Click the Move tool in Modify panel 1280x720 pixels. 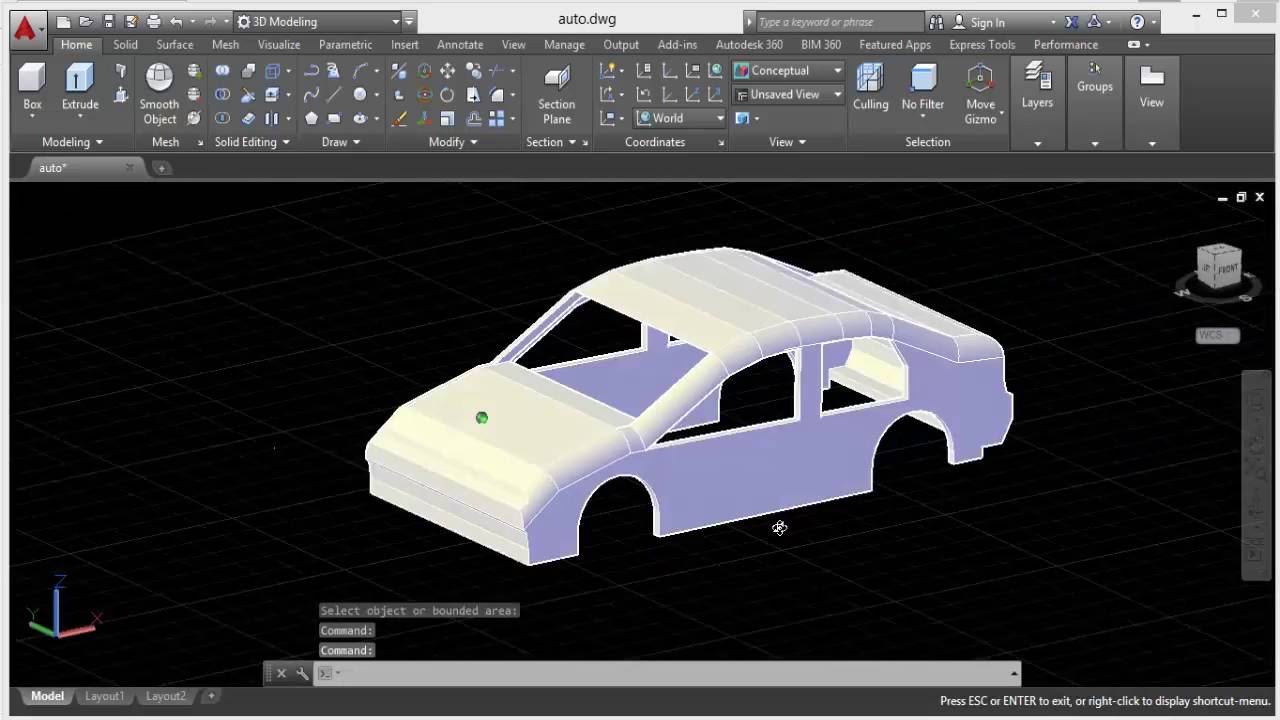[447, 71]
